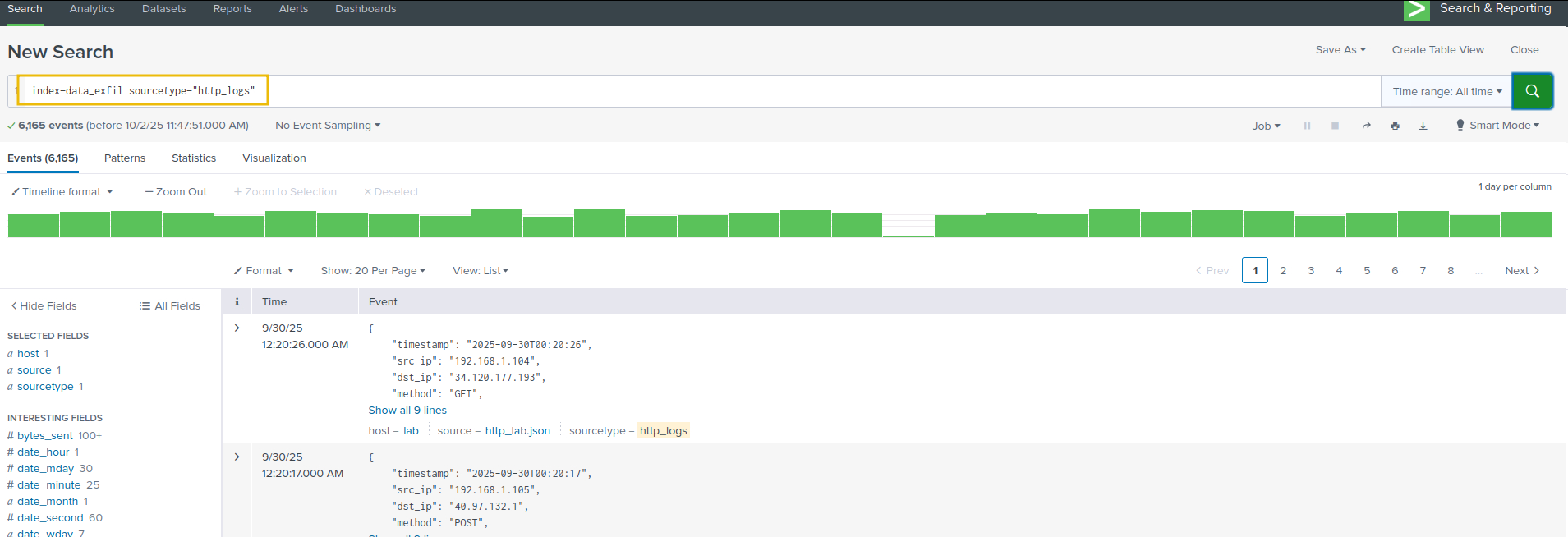The height and width of the screenshot is (537, 1568).
Task: Expand the 12:20:26 AM event row
Action: coord(237,328)
